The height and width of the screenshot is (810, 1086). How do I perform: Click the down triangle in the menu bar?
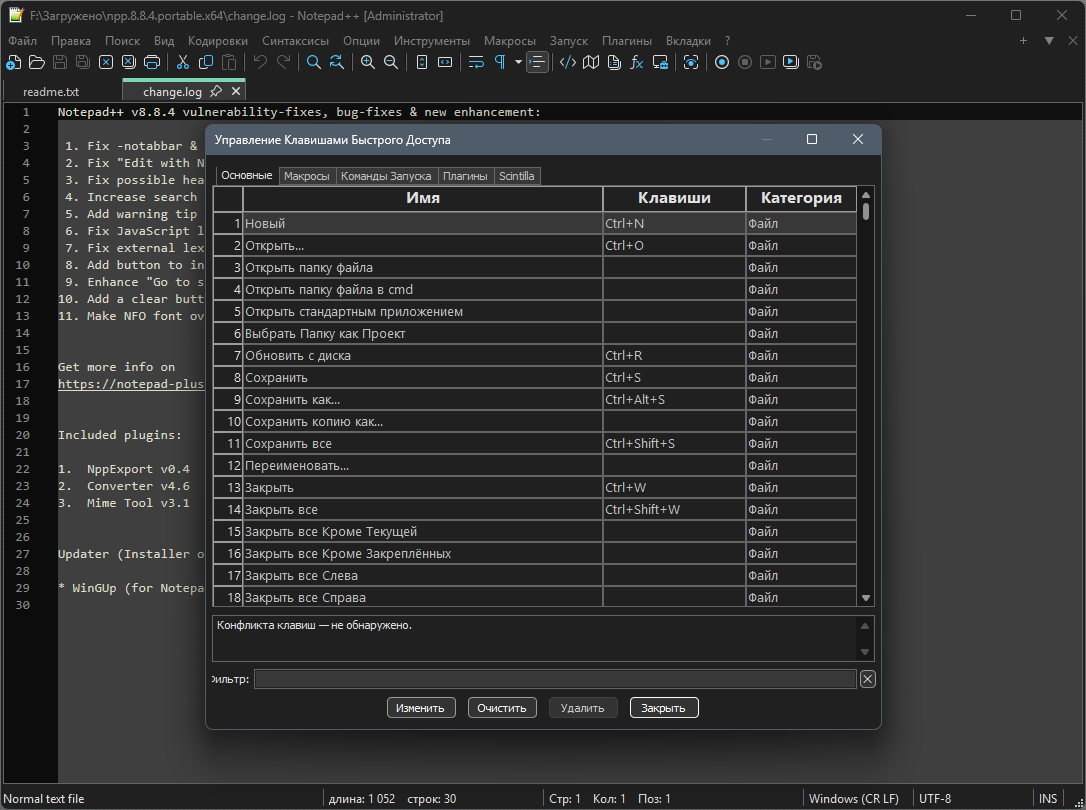[x=1049, y=41]
